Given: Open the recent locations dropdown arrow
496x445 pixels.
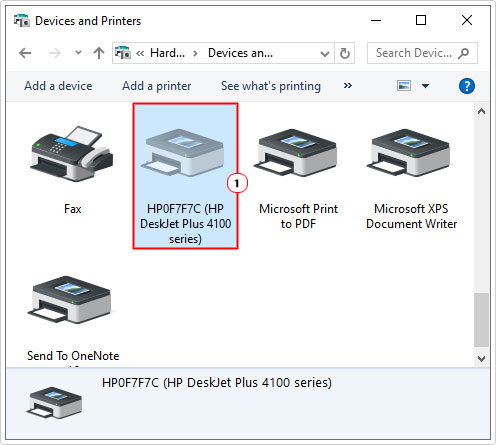Looking at the screenshot, I should pyautogui.click(x=78, y=53).
